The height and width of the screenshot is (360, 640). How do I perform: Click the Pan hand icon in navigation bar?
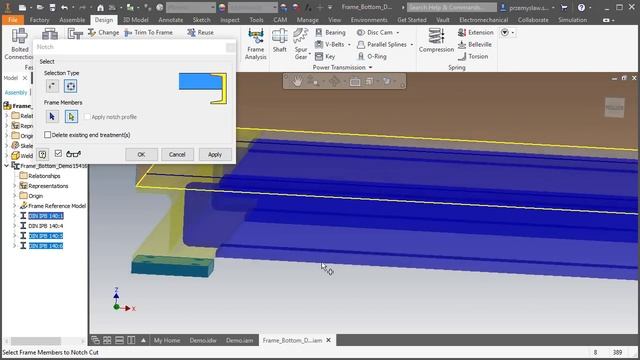click(x=297, y=82)
